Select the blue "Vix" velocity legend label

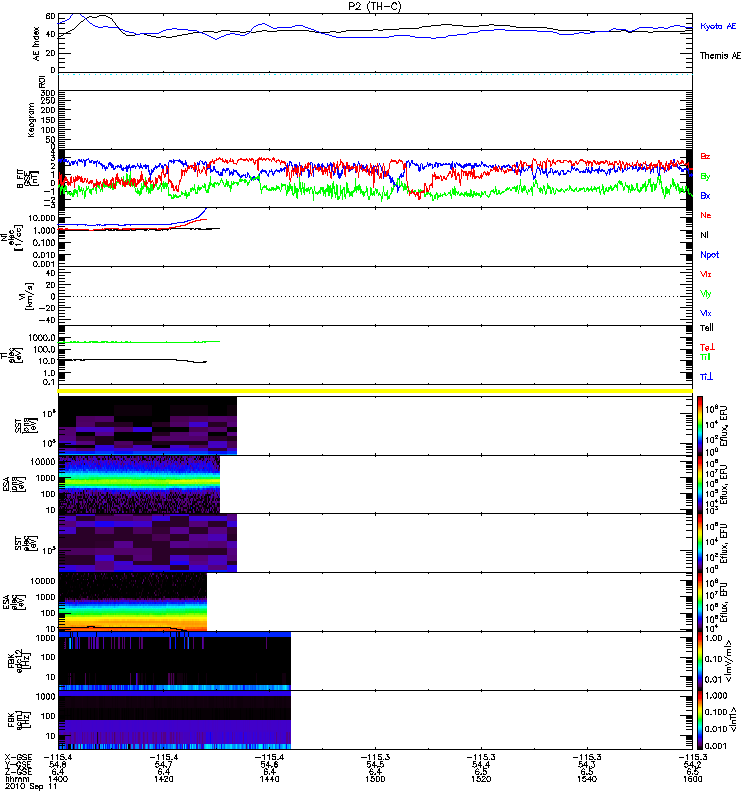(x=706, y=313)
